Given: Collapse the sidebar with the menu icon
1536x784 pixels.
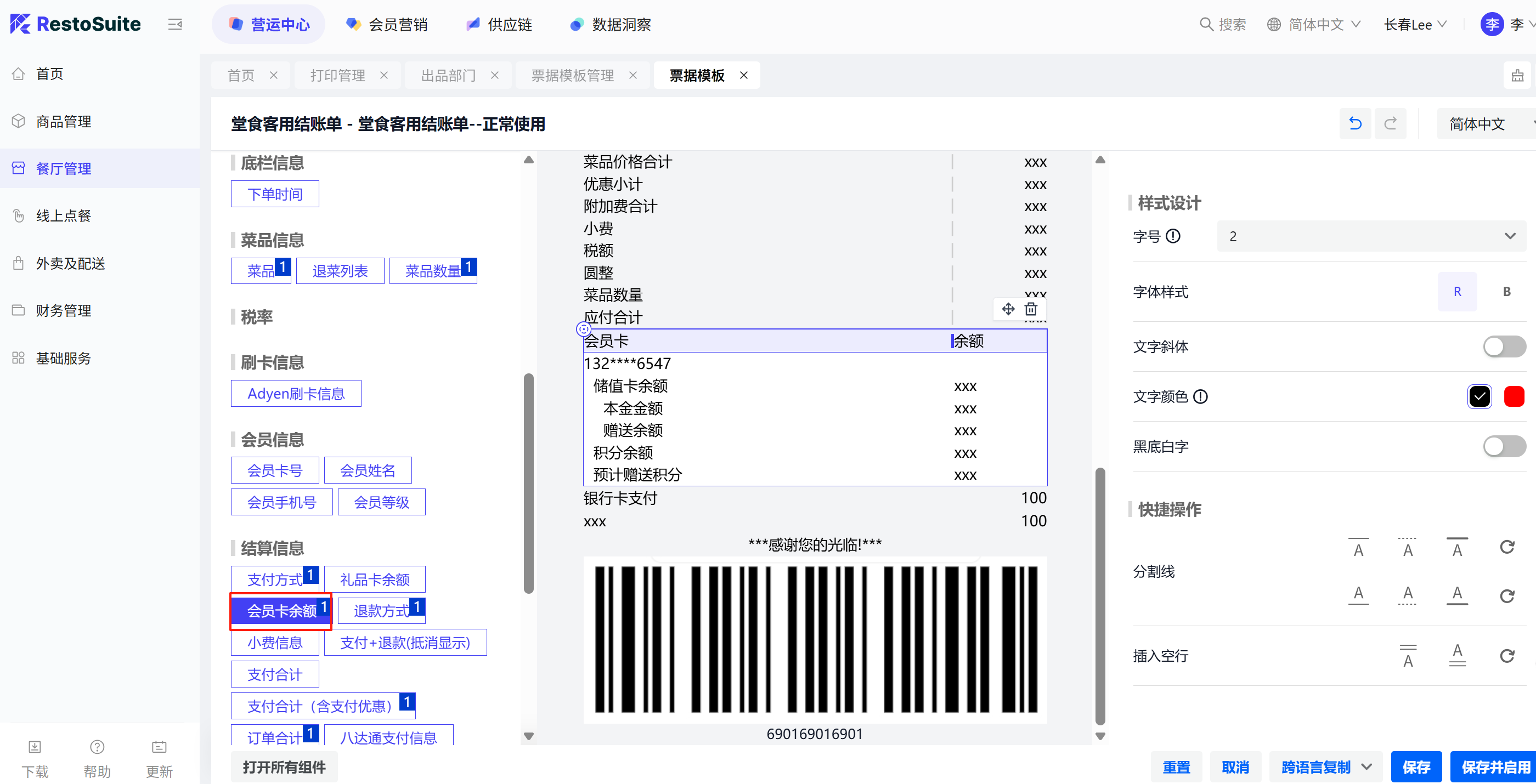Looking at the screenshot, I should (x=174, y=25).
